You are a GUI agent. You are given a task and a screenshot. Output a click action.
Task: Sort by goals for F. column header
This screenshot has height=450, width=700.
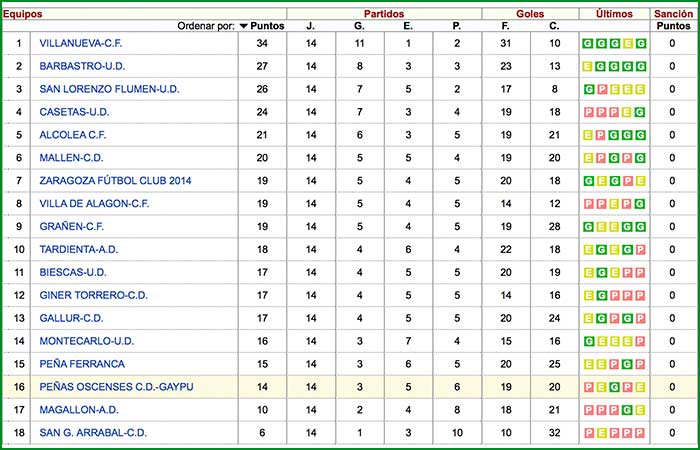coord(506,26)
